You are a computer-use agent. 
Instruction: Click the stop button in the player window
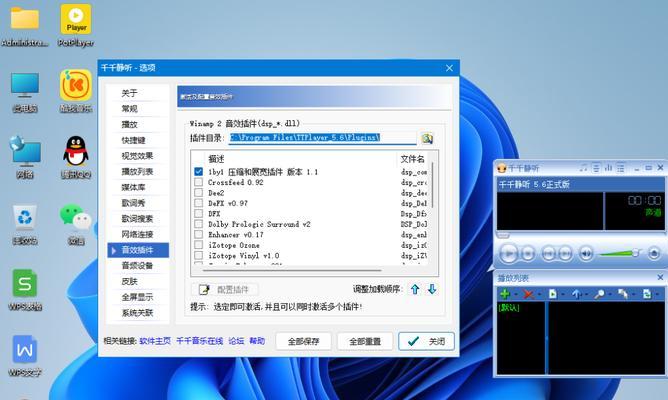pos(528,254)
